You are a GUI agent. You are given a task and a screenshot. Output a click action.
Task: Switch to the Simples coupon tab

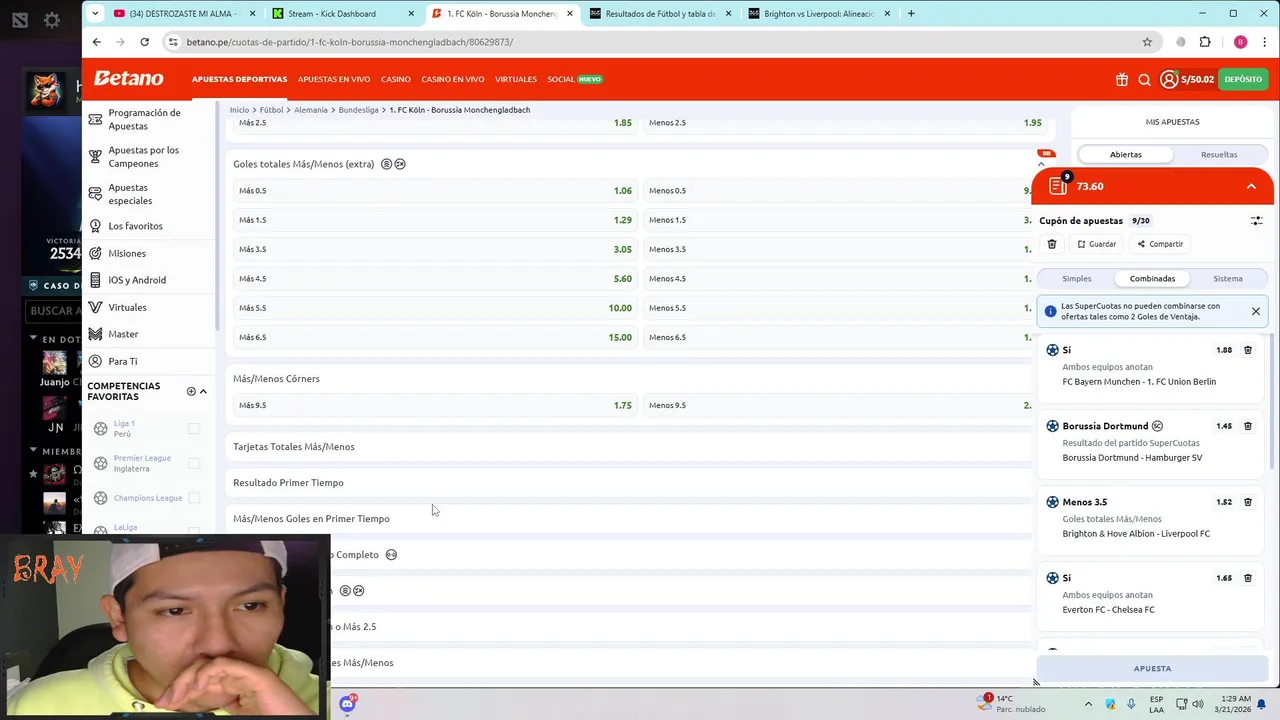(1077, 279)
